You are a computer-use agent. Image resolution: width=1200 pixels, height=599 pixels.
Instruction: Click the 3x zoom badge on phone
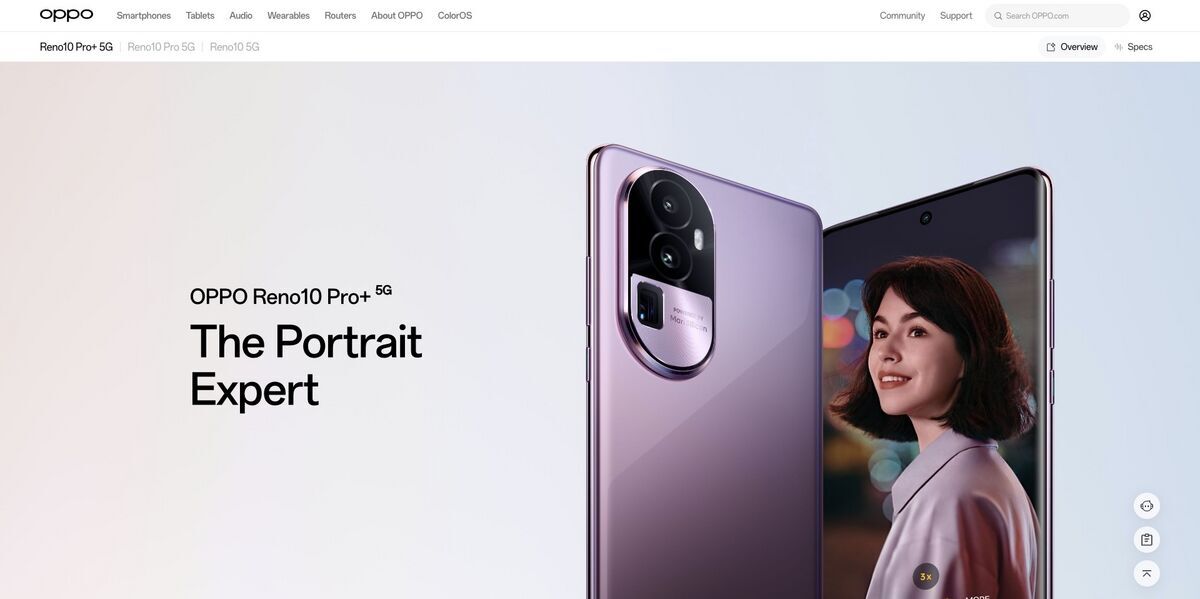click(926, 576)
